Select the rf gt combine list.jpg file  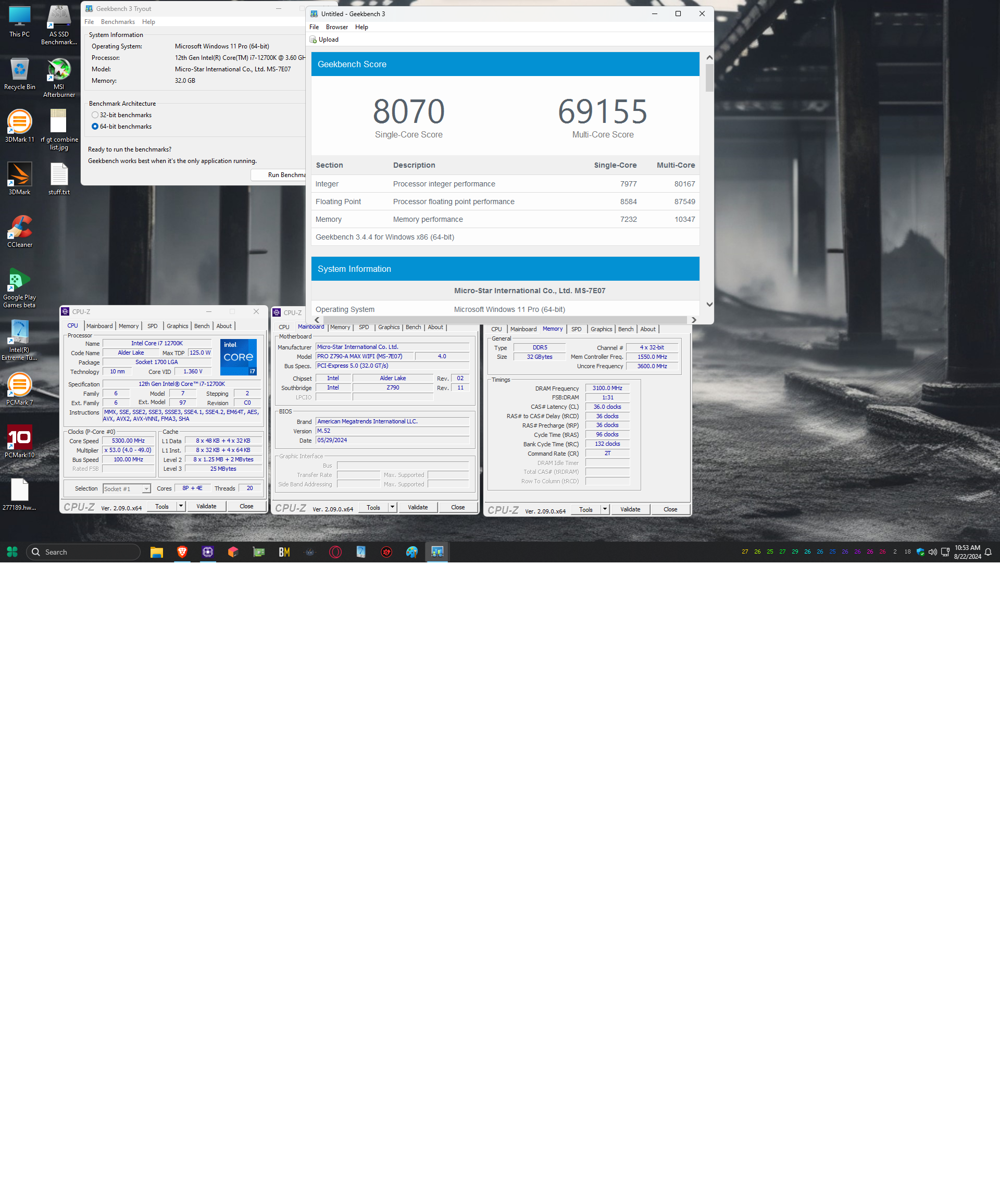[59, 130]
